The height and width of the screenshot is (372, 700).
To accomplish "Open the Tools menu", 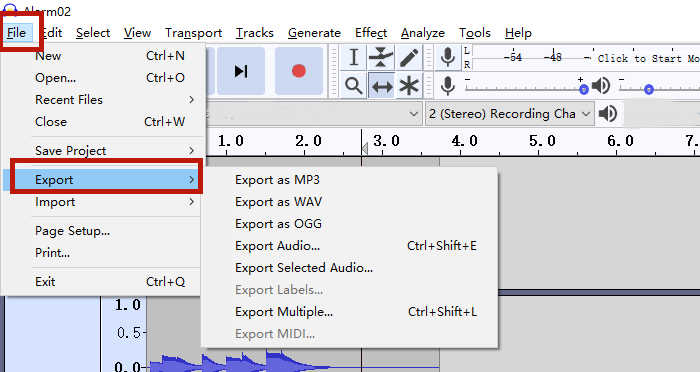I will pos(475,33).
